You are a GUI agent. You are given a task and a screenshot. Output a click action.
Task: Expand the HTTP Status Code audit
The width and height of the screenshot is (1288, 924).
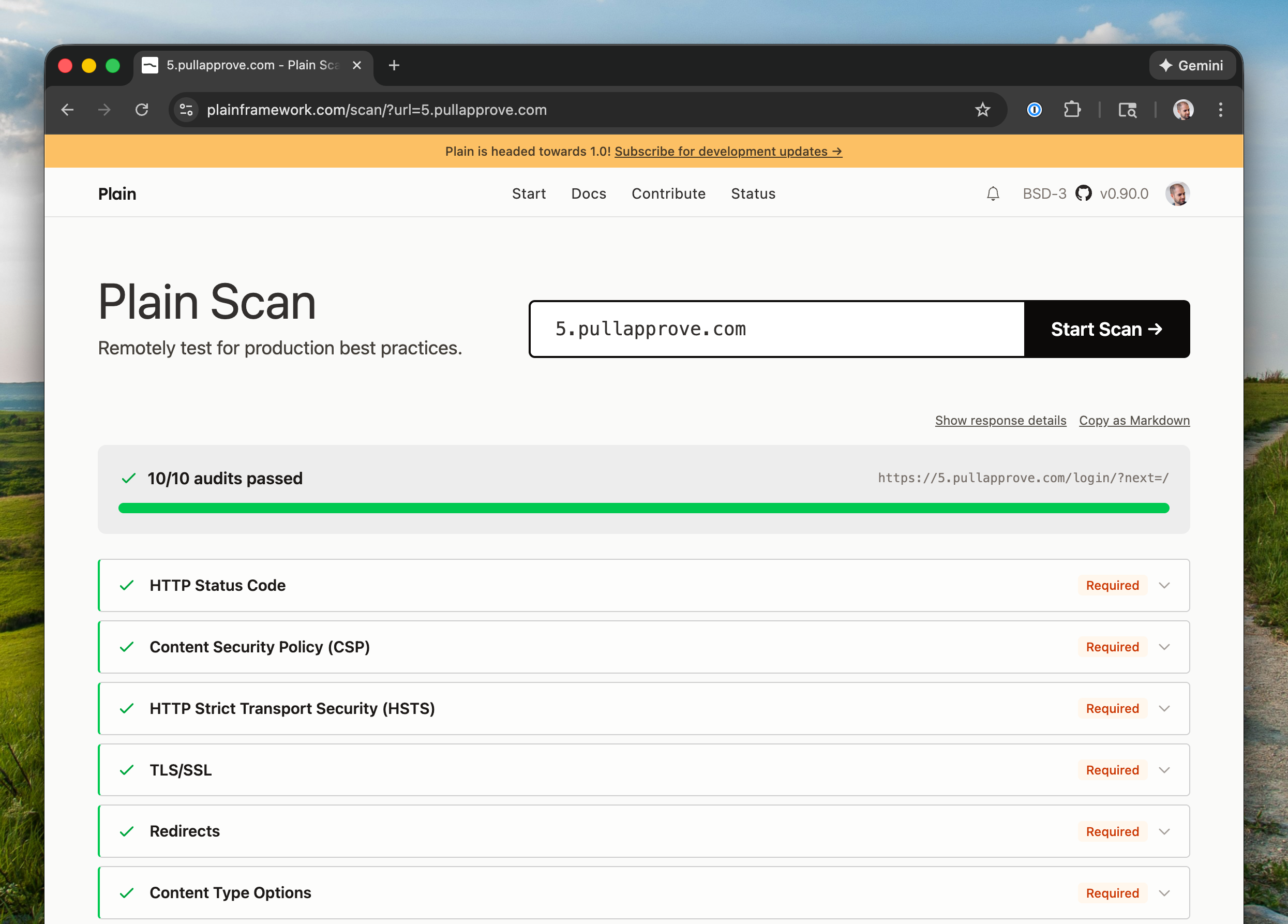coord(1164,586)
